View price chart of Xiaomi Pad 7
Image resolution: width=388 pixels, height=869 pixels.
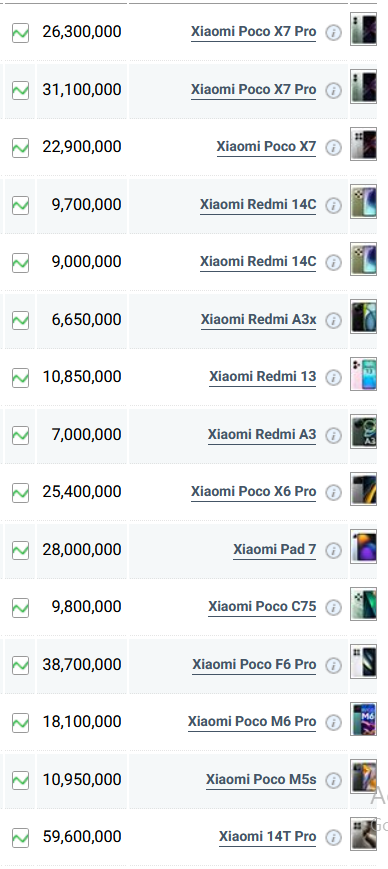pyautogui.click(x=21, y=551)
